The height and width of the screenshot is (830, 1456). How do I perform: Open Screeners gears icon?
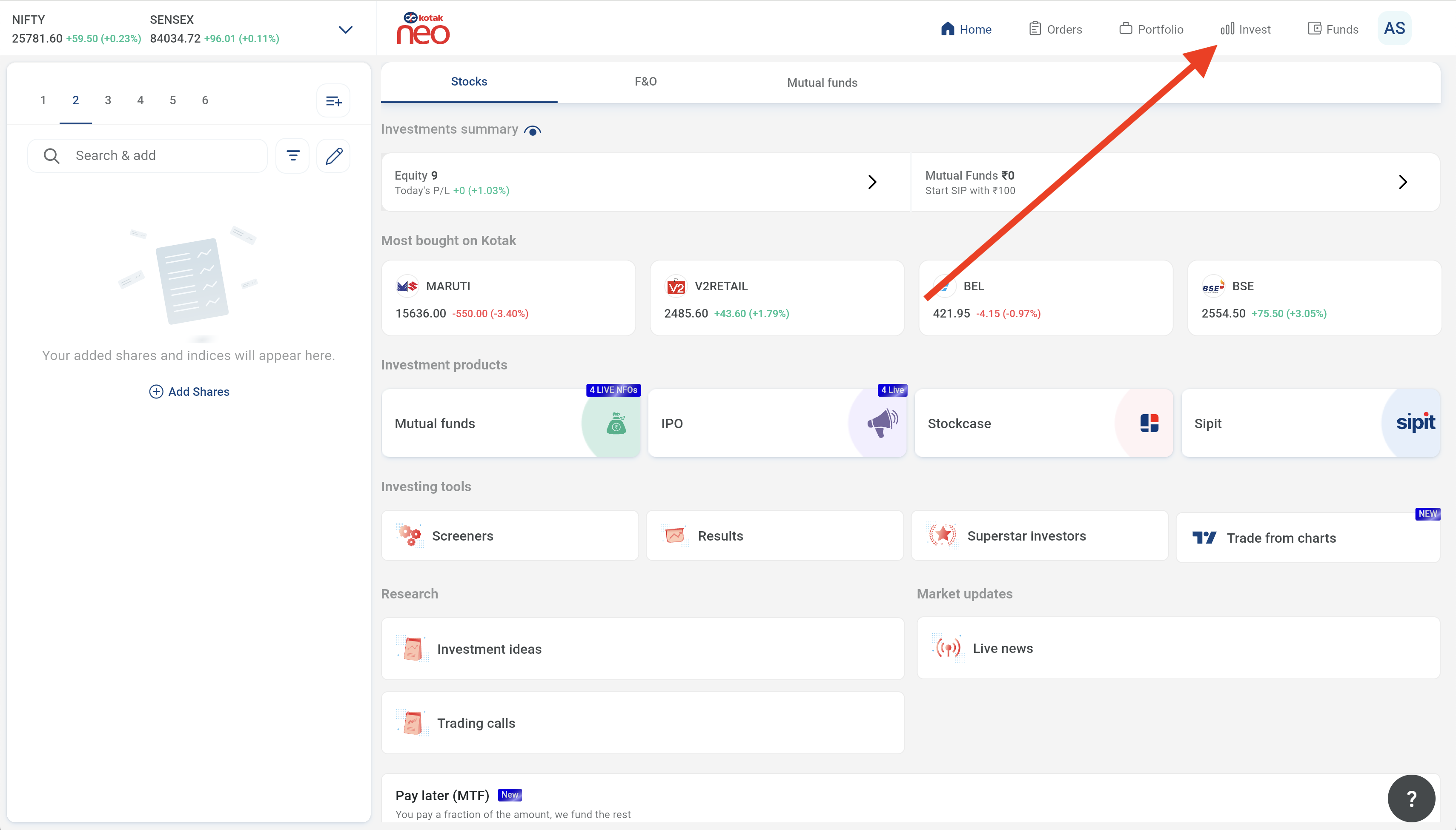tap(410, 535)
